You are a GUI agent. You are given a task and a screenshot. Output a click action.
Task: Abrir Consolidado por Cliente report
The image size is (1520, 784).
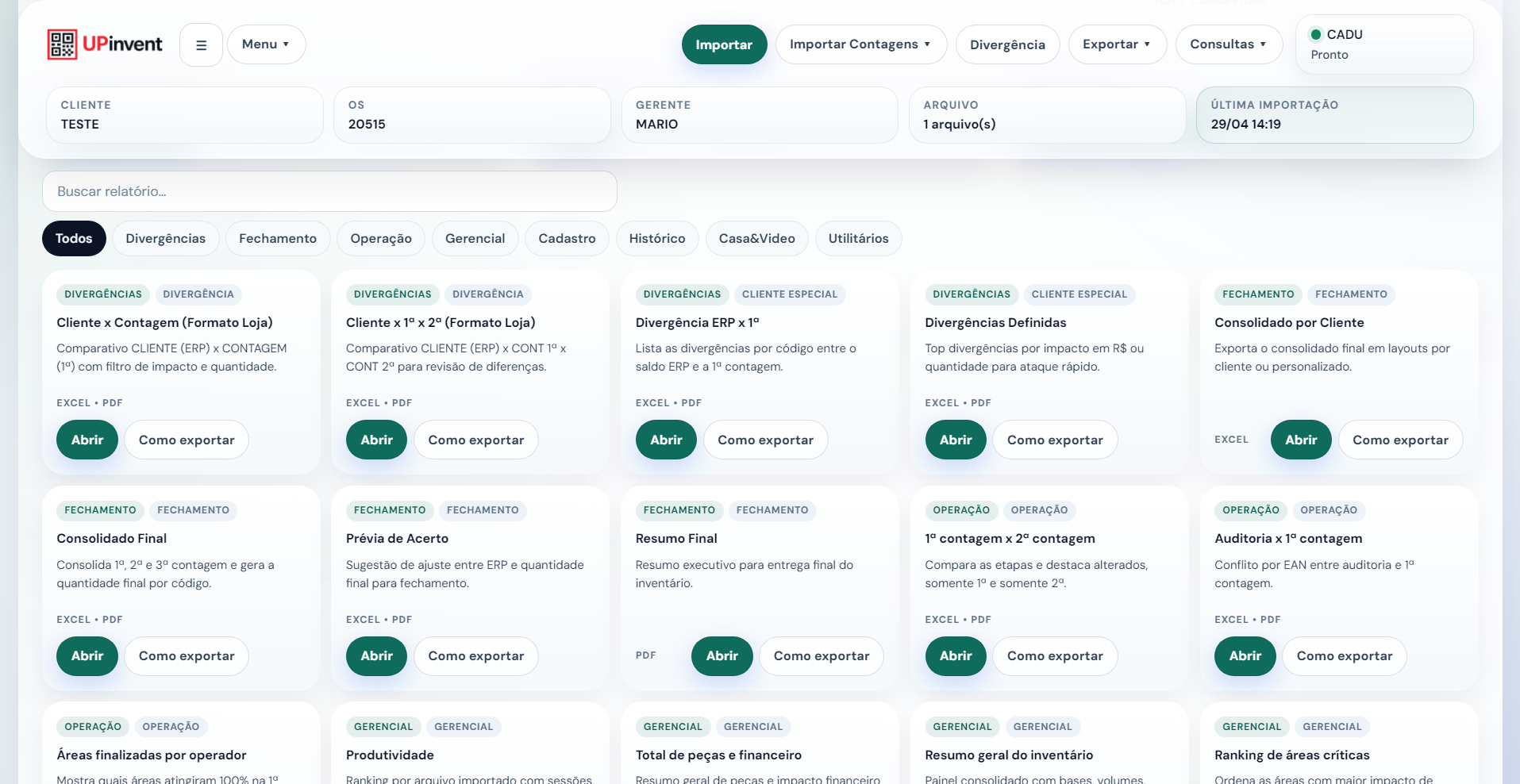1301,440
